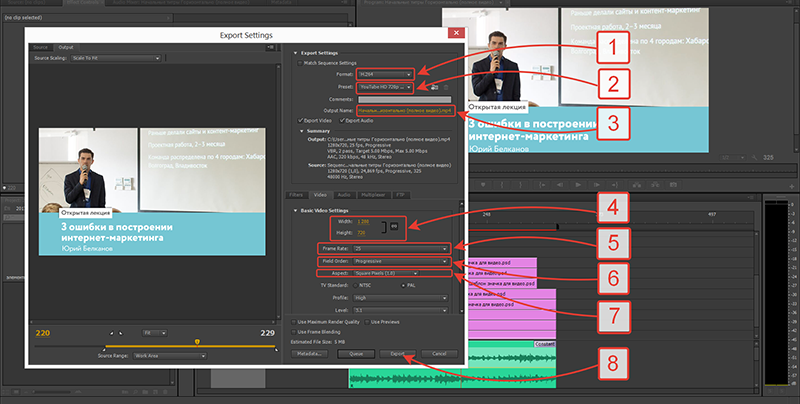
Task: Click the yellow playhead marker on preview timeline
Action: 197,341
